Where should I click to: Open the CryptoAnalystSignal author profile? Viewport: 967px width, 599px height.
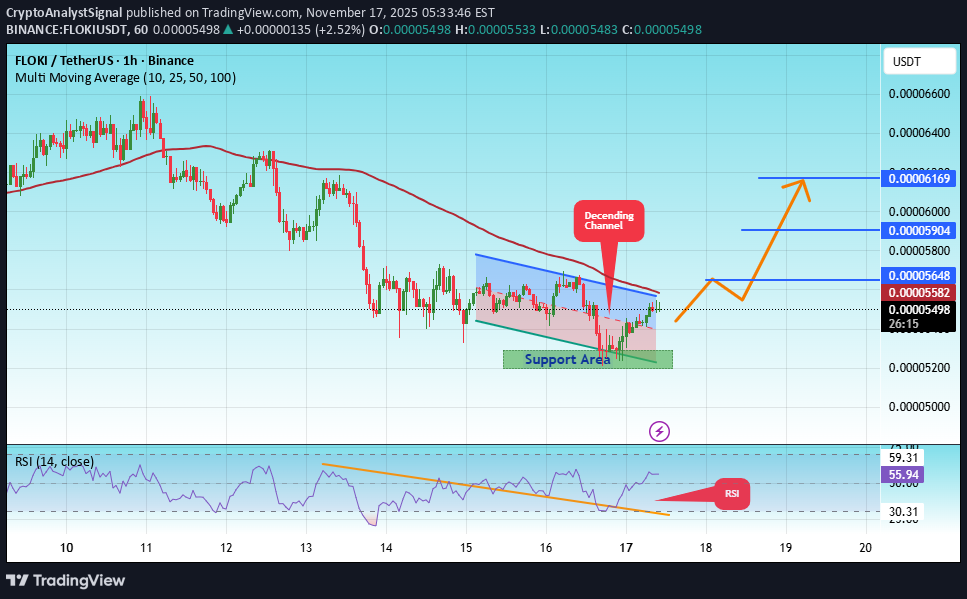point(62,13)
